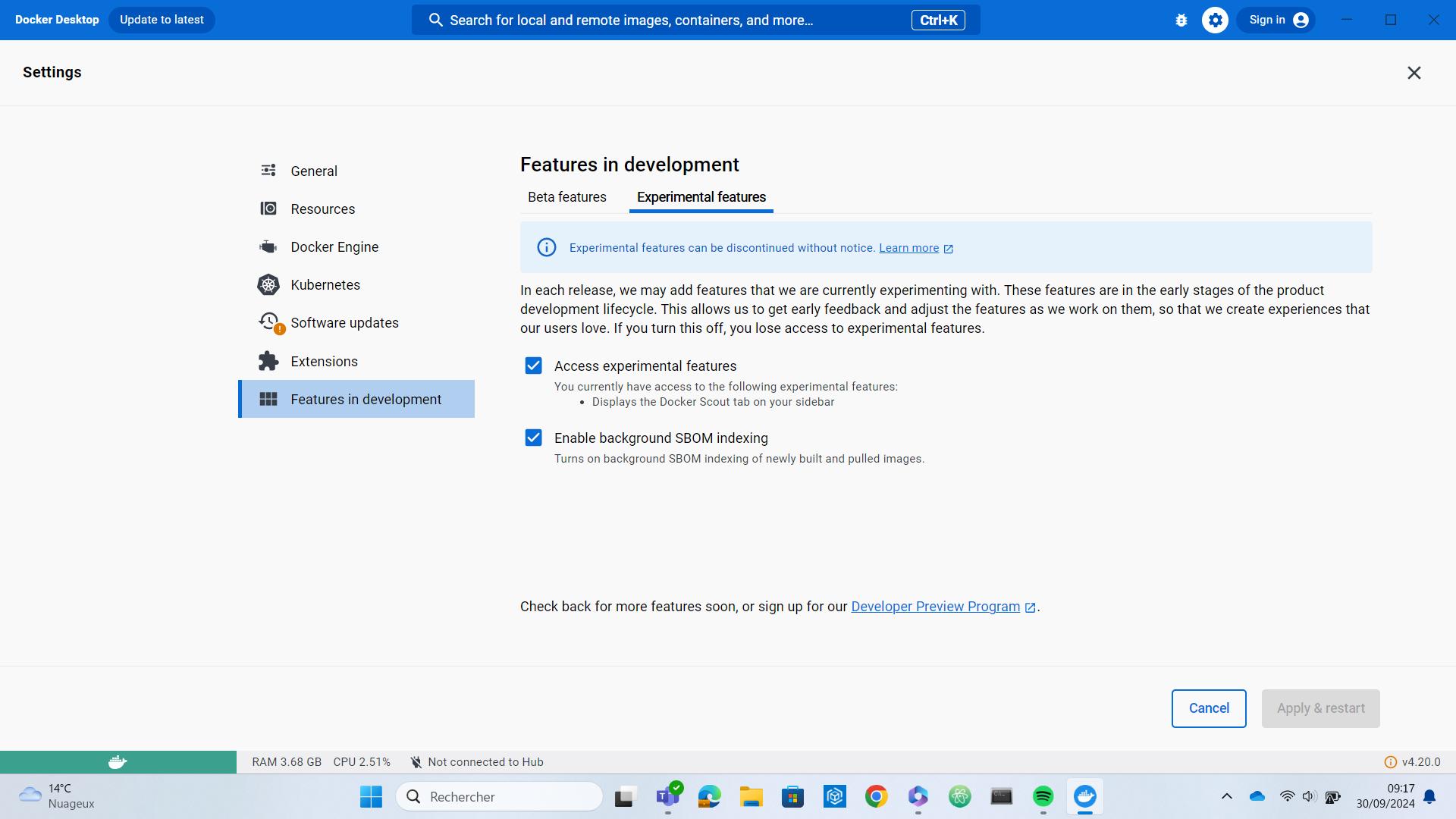Open the Software updates settings section
The height and width of the screenshot is (819, 1456).
[356, 322]
